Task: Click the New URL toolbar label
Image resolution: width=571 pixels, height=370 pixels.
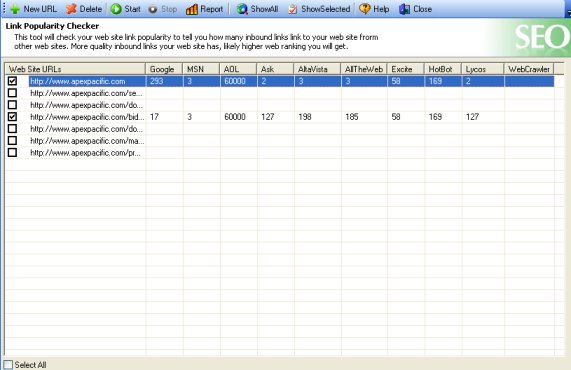Action: coord(40,9)
